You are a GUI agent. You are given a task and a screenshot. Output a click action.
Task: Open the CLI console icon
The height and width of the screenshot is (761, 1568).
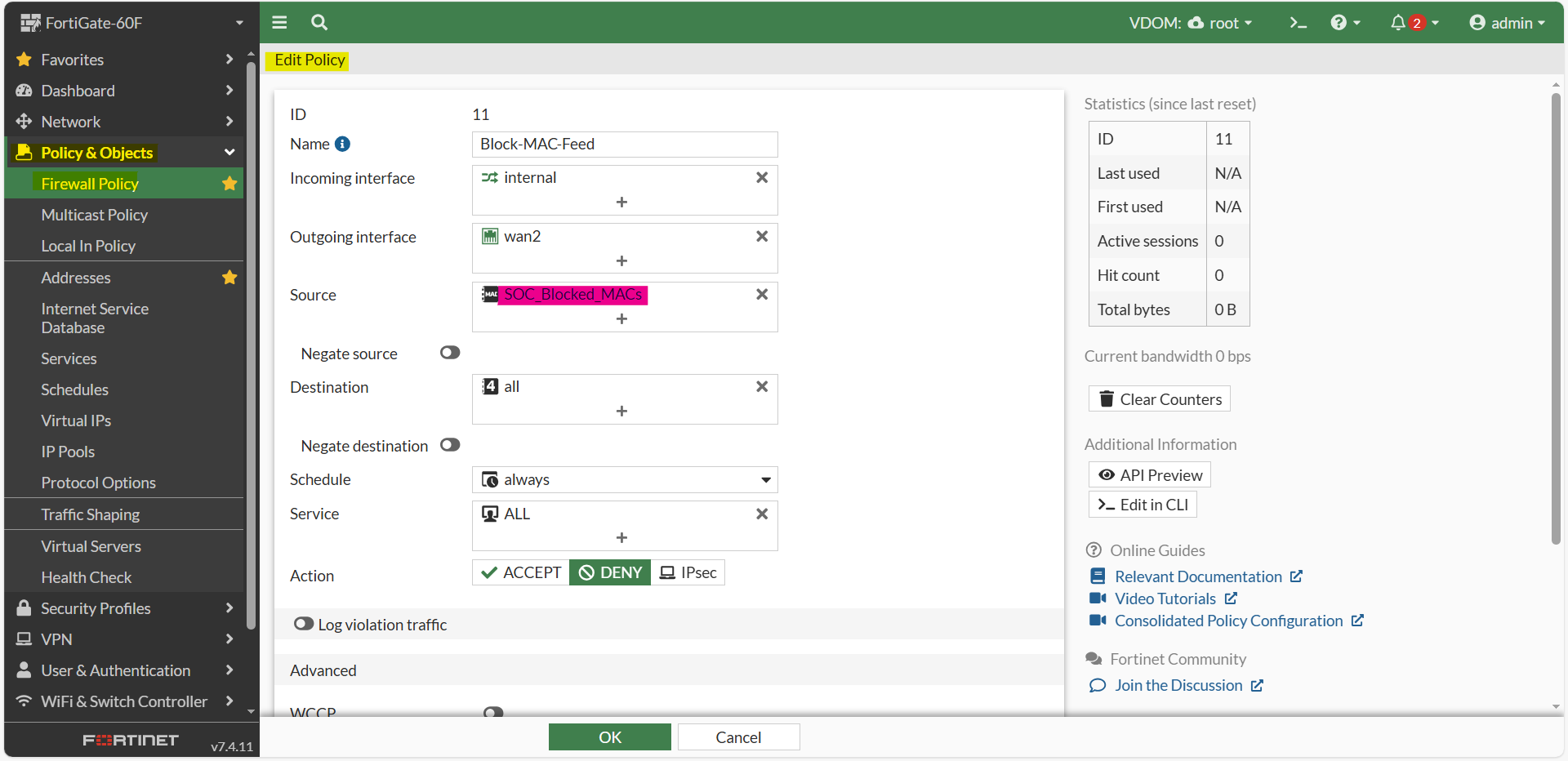pos(1298,23)
